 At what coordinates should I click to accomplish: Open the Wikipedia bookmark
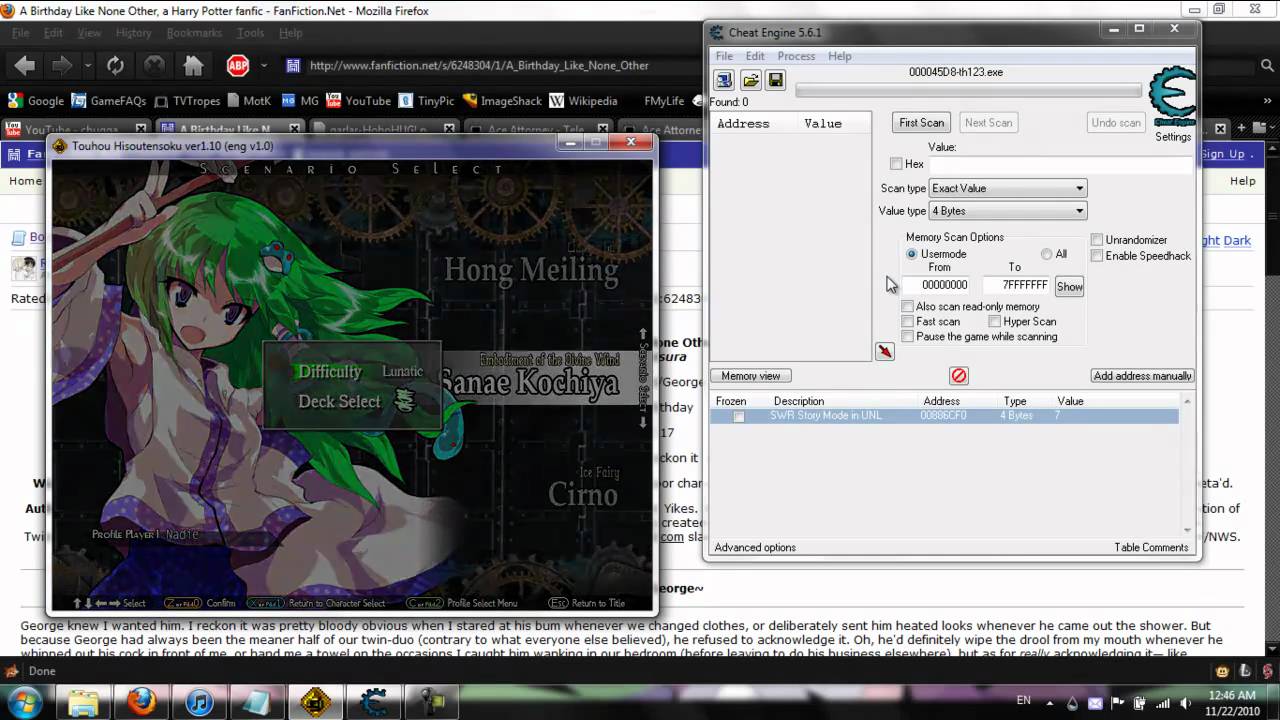click(584, 101)
